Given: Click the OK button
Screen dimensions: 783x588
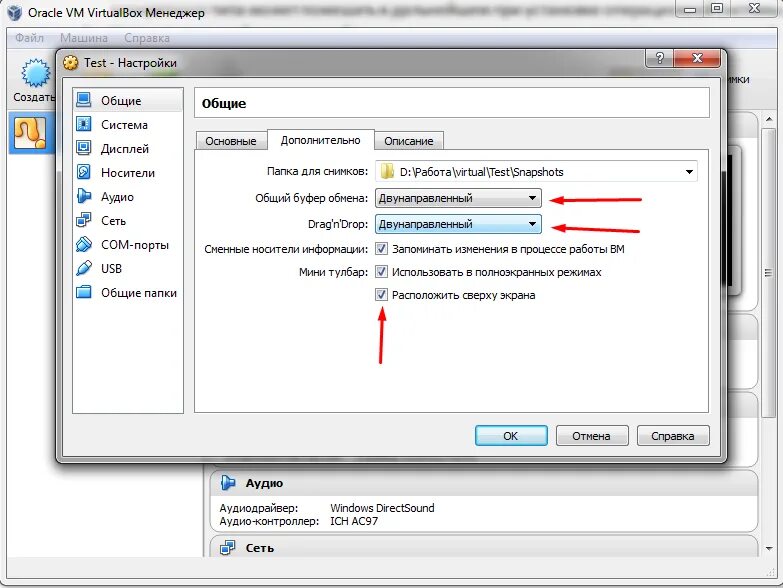Looking at the screenshot, I should click(511, 436).
